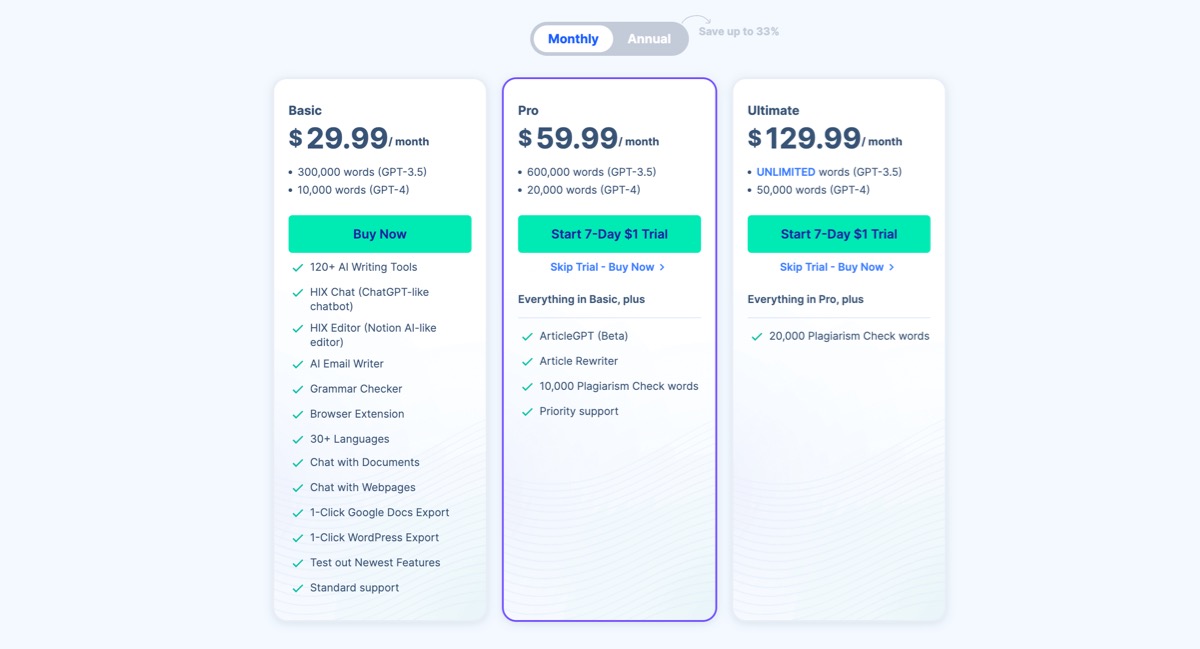Start the 7-Day $1 Trial for Pro
The width and height of the screenshot is (1200, 649).
pyautogui.click(x=609, y=233)
